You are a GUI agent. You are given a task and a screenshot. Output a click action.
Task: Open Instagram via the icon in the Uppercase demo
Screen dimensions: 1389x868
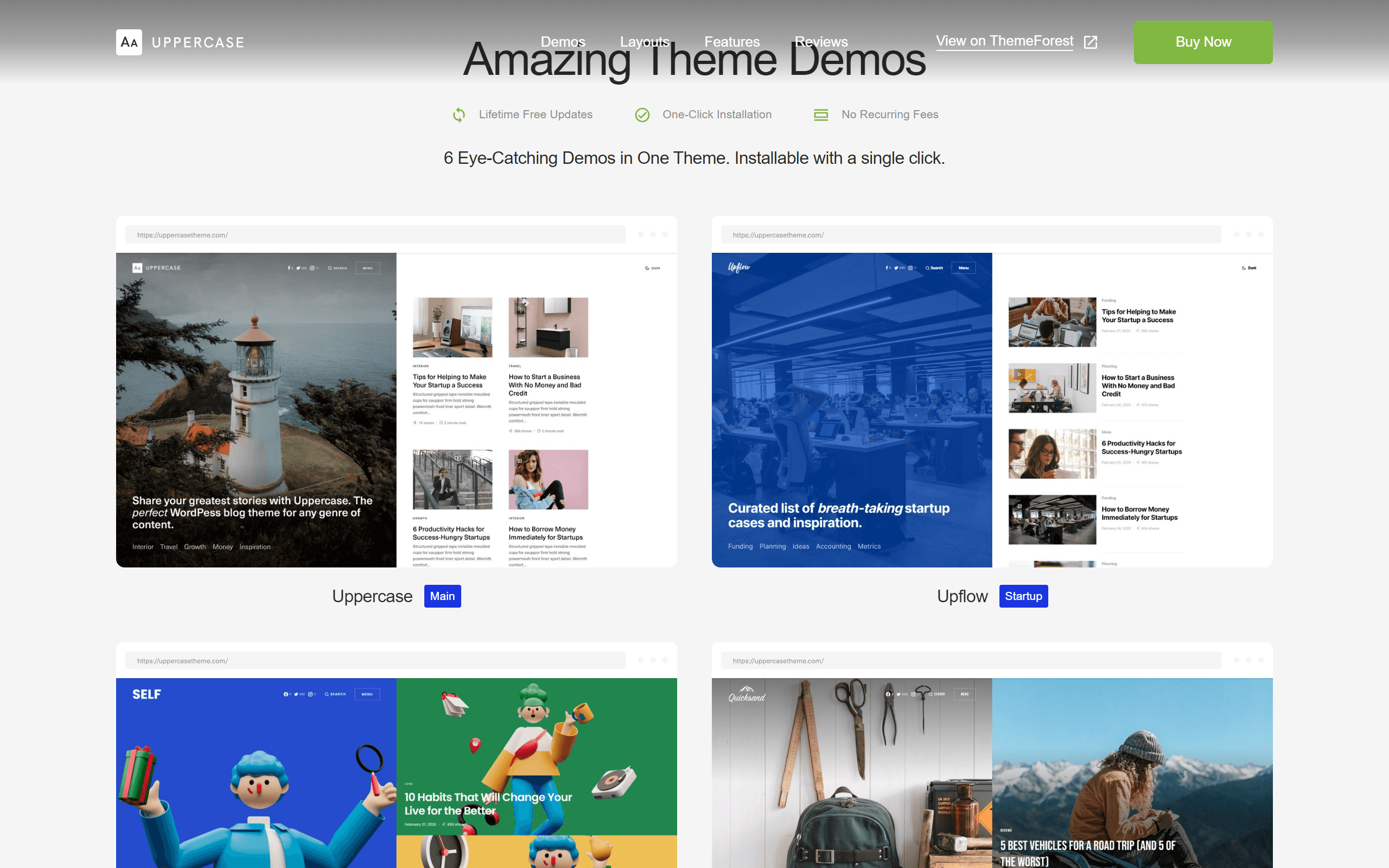(312, 268)
